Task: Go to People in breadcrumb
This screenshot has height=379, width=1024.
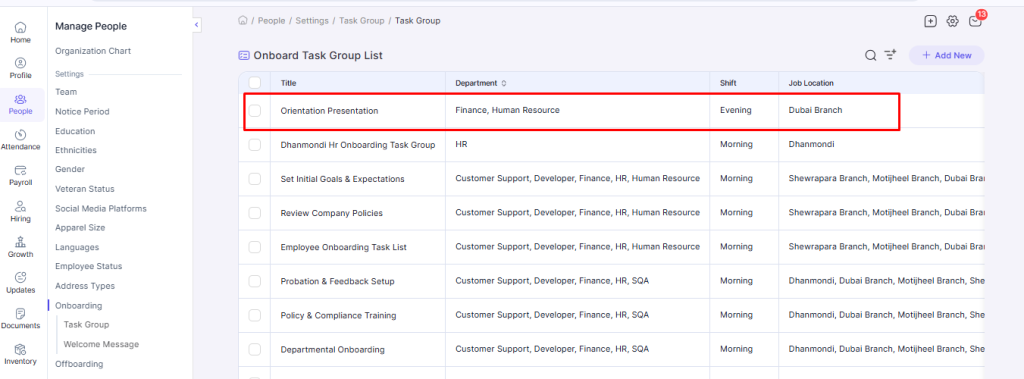Action: pos(272,21)
